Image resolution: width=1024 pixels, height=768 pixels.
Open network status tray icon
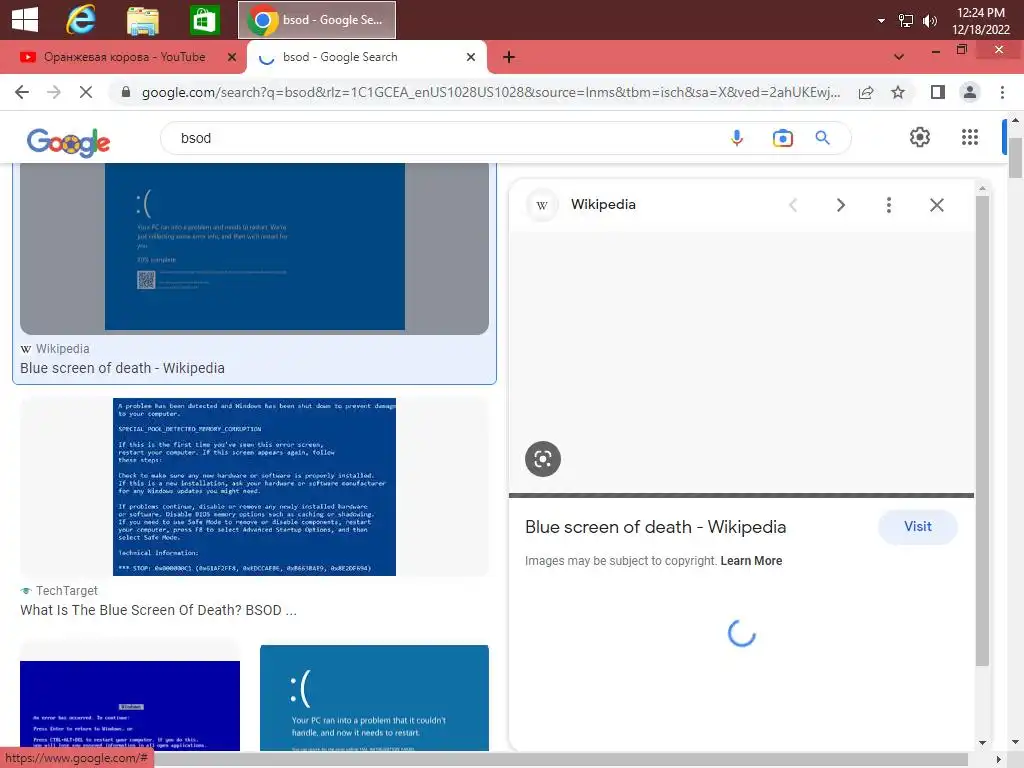click(906, 21)
